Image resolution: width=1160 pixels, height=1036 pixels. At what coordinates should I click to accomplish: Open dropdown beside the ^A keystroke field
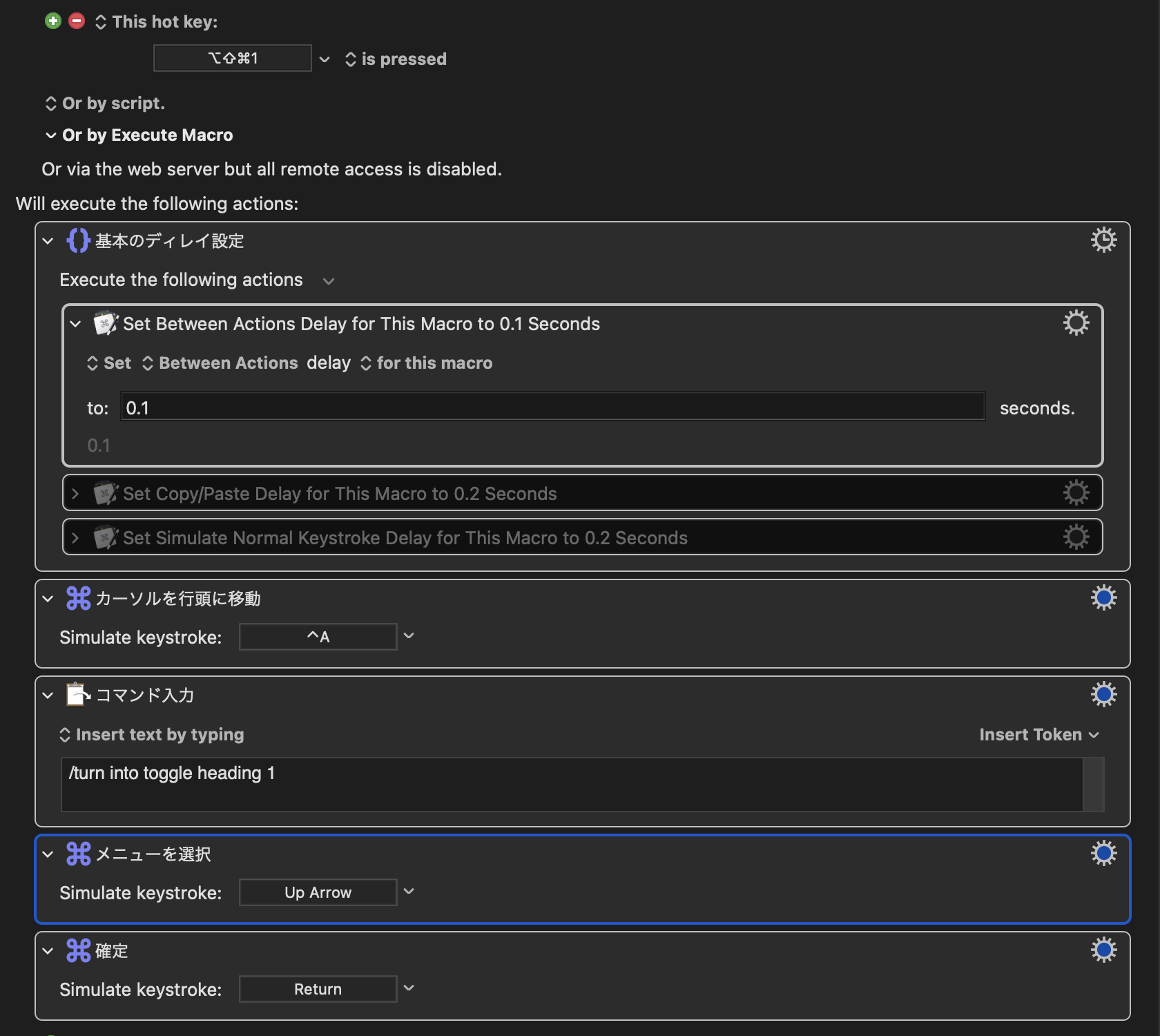(409, 636)
